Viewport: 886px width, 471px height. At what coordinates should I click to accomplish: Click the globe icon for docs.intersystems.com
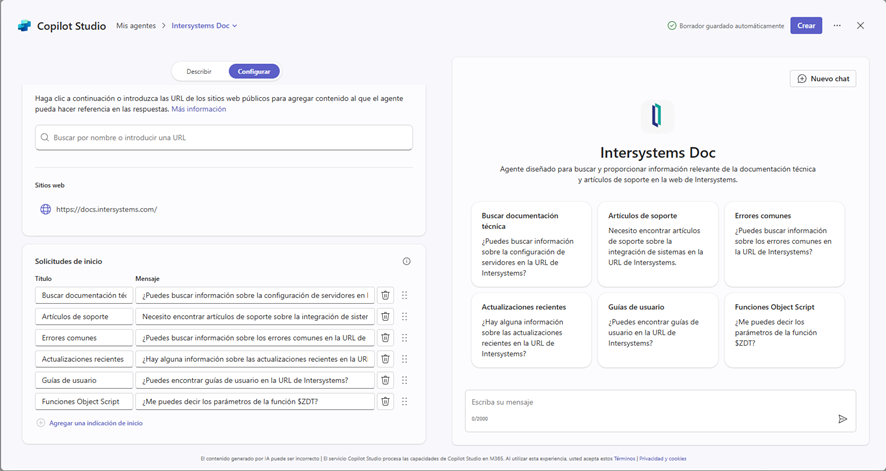coord(45,209)
